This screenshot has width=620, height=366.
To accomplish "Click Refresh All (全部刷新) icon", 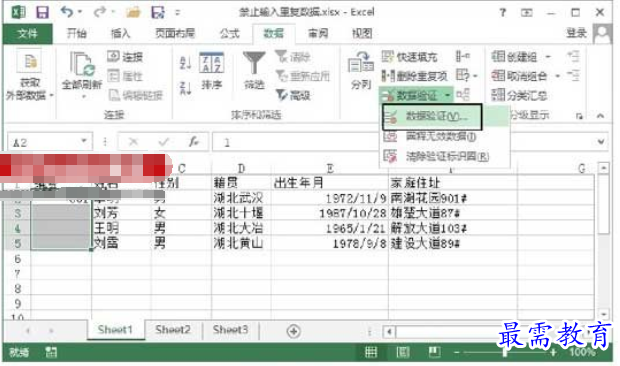I will (x=82, y=65).
